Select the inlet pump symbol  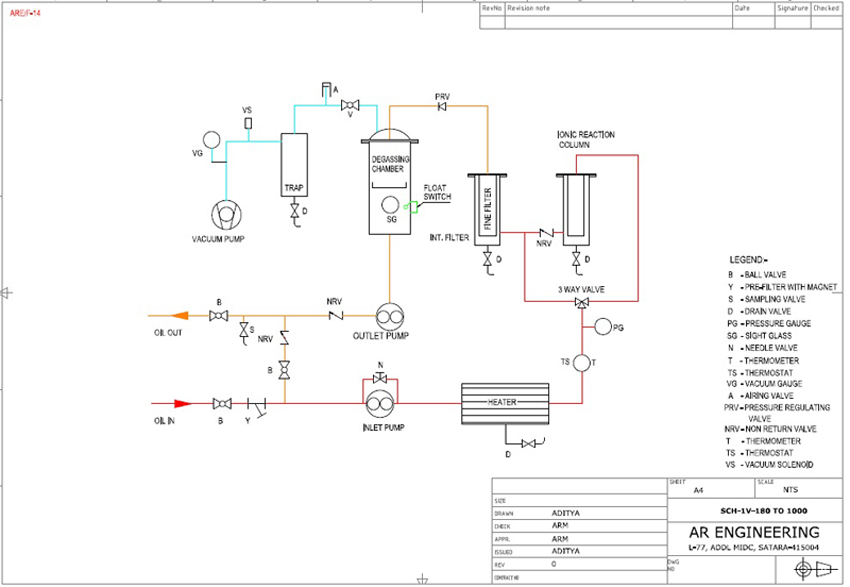(379, 402)
